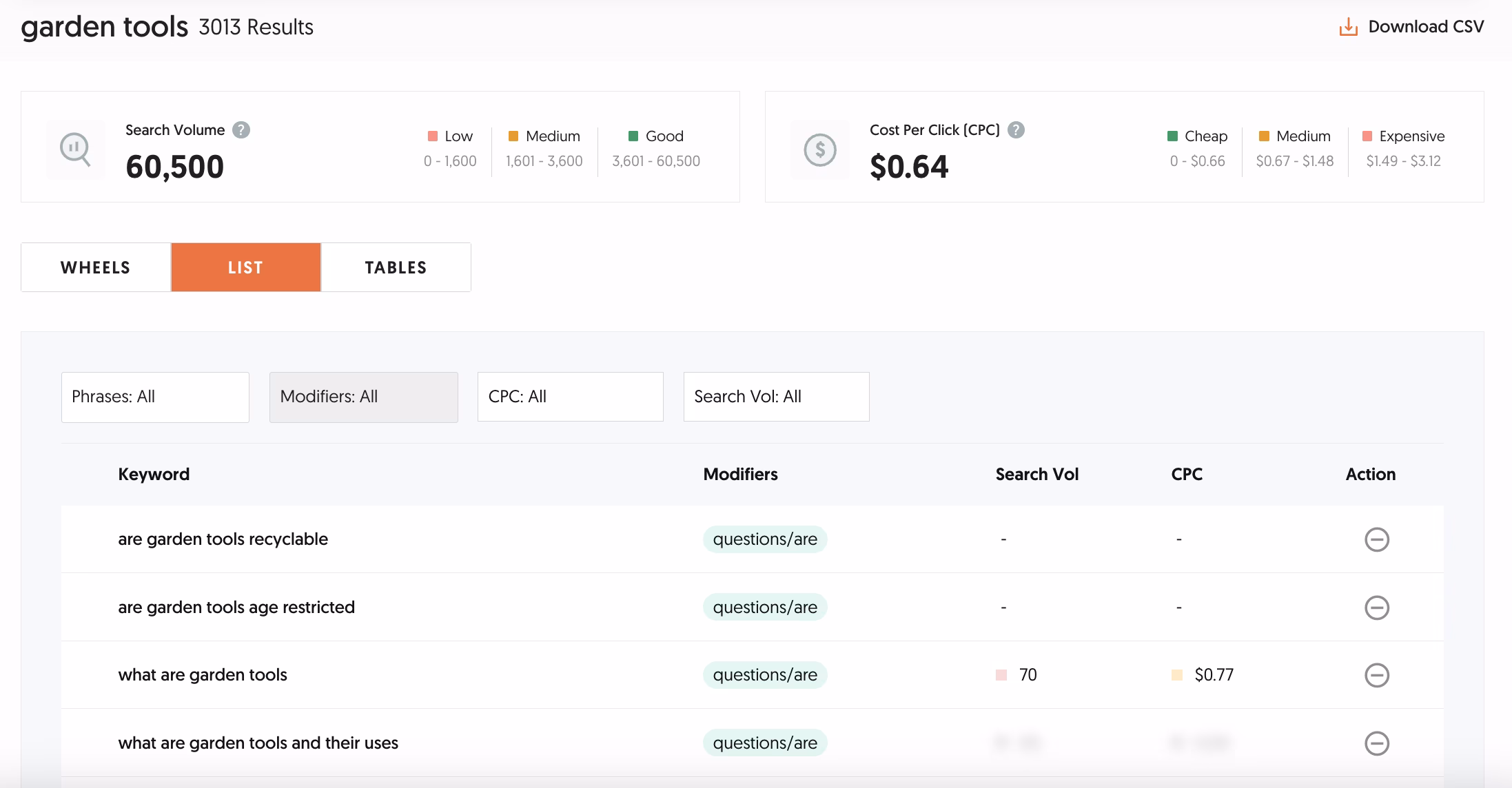The height and width of the screenshot is (788, 1512).
Task: Open the Phrases: All dropdown
Action: coord(155,397)
